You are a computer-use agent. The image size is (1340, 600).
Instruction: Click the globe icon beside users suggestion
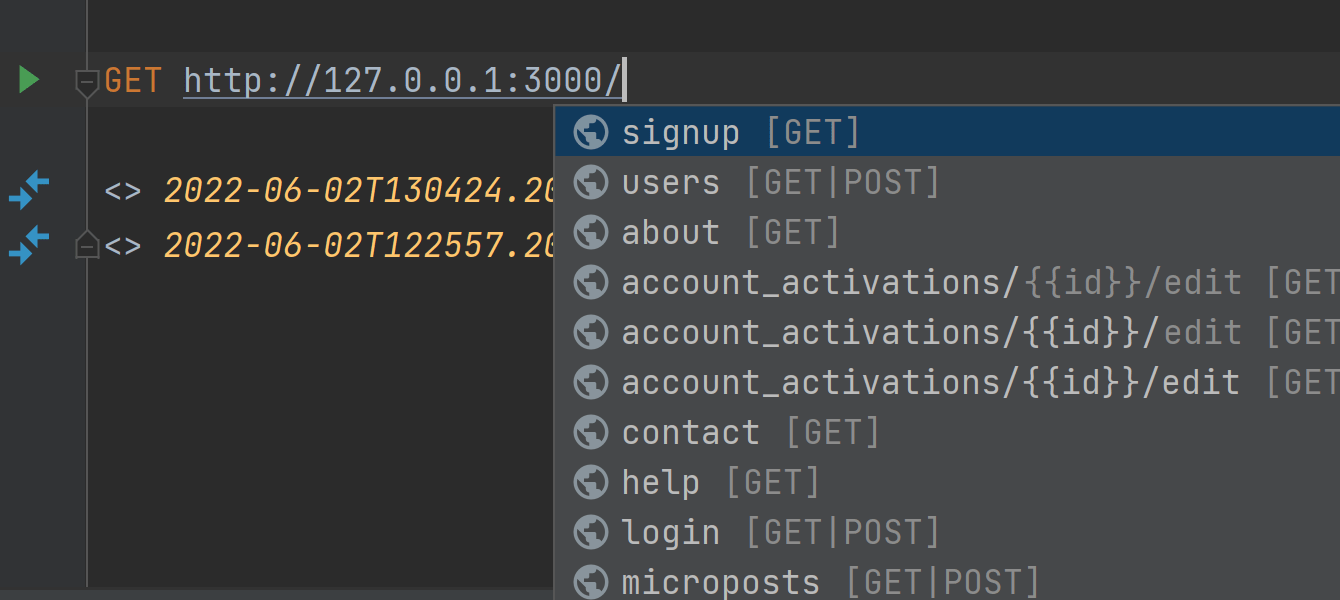pos(591,182)
